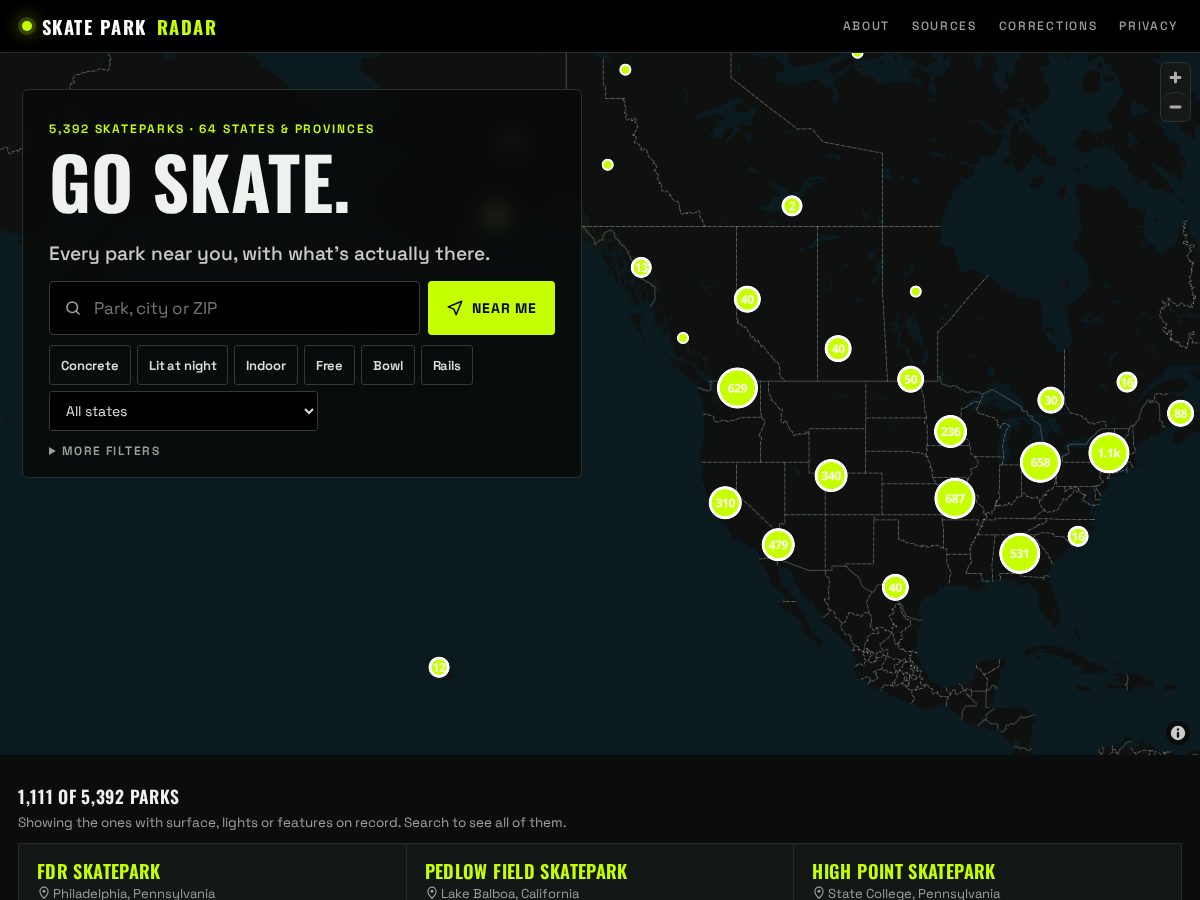The height and width of the screenshot is (900, 1200).
Task: Click the location pin icon beside Lake Balboa, California
Action: click(x=431, y=893)
